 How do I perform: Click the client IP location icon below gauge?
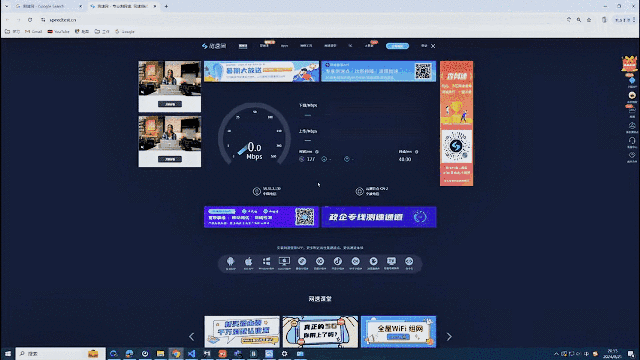257,191
